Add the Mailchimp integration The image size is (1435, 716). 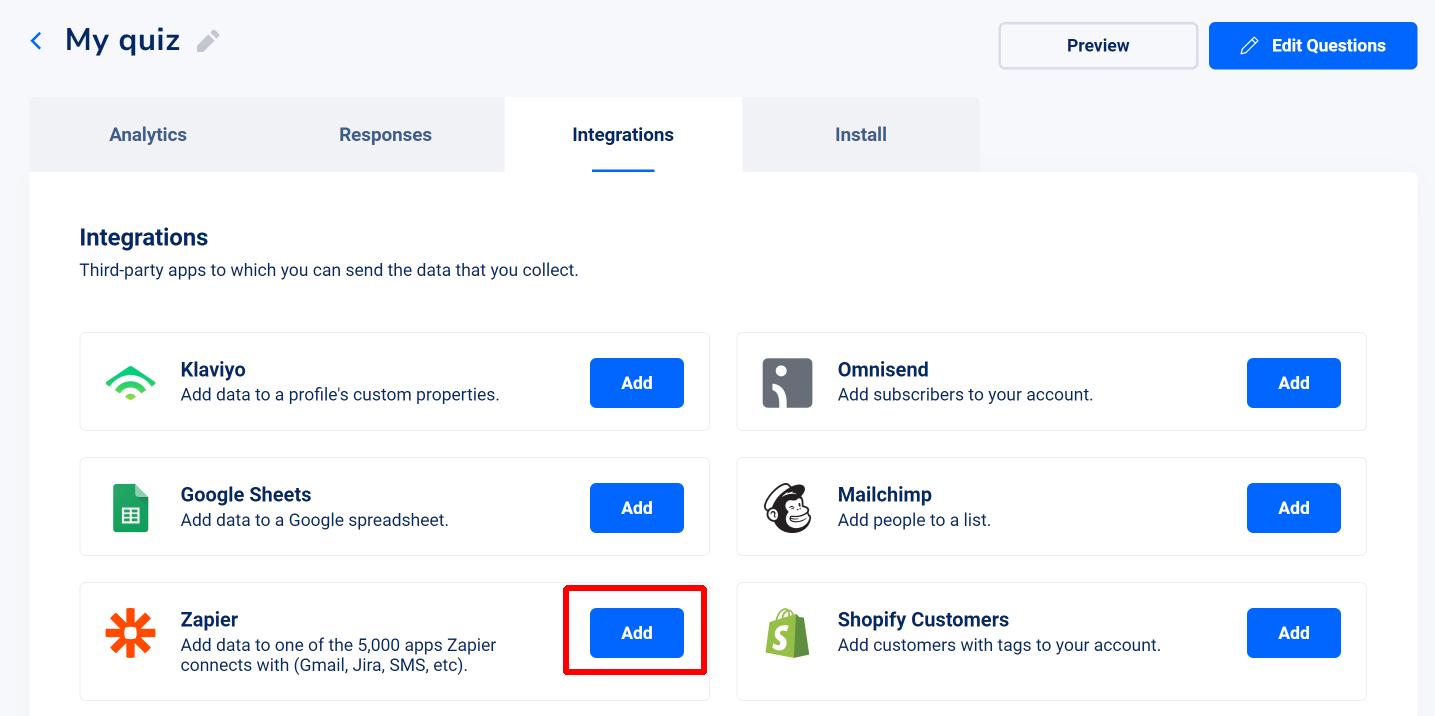click(x=1294, y=508)
